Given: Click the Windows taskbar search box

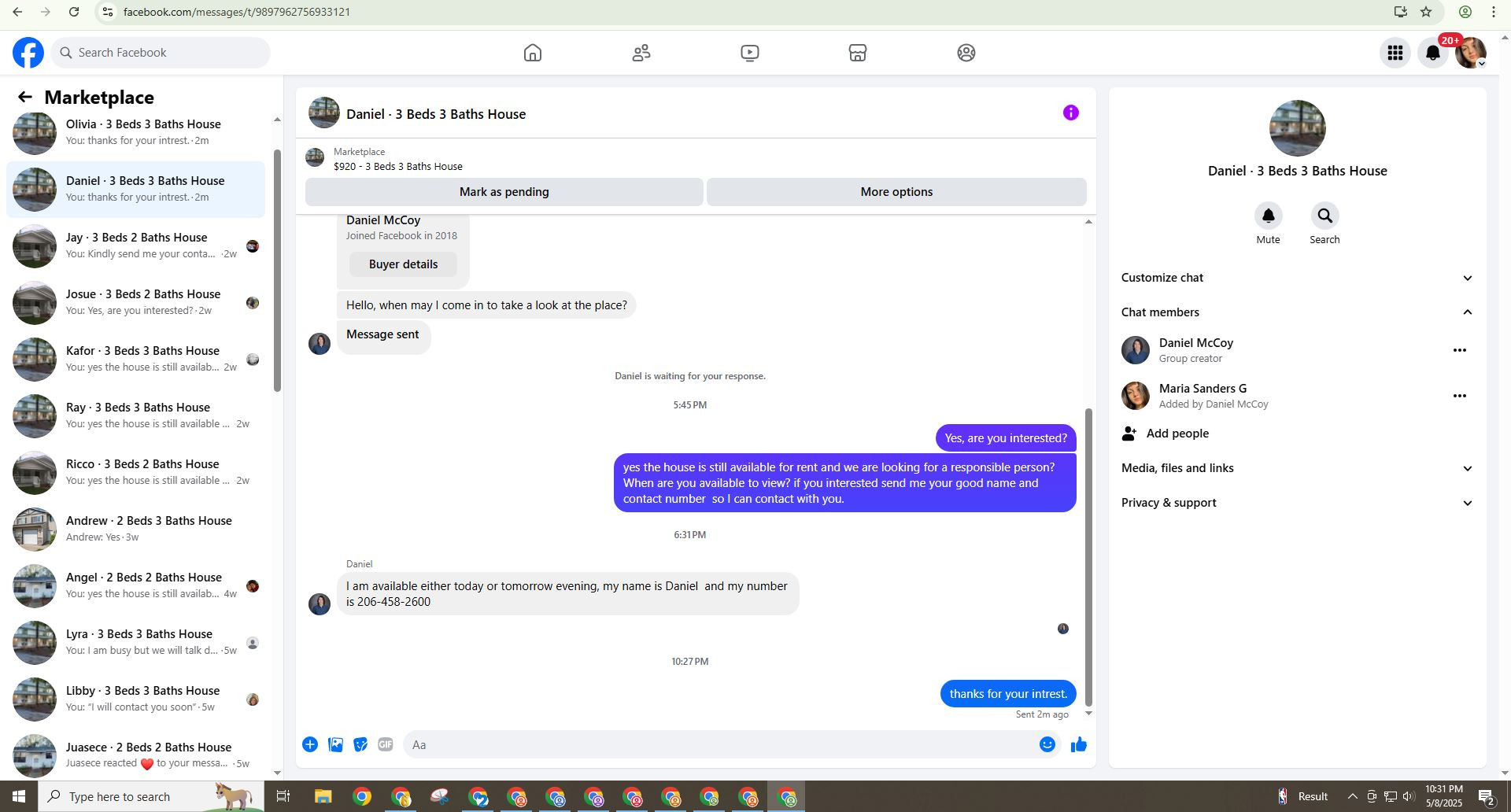Looking at the screenshot, I should (150, 796).
